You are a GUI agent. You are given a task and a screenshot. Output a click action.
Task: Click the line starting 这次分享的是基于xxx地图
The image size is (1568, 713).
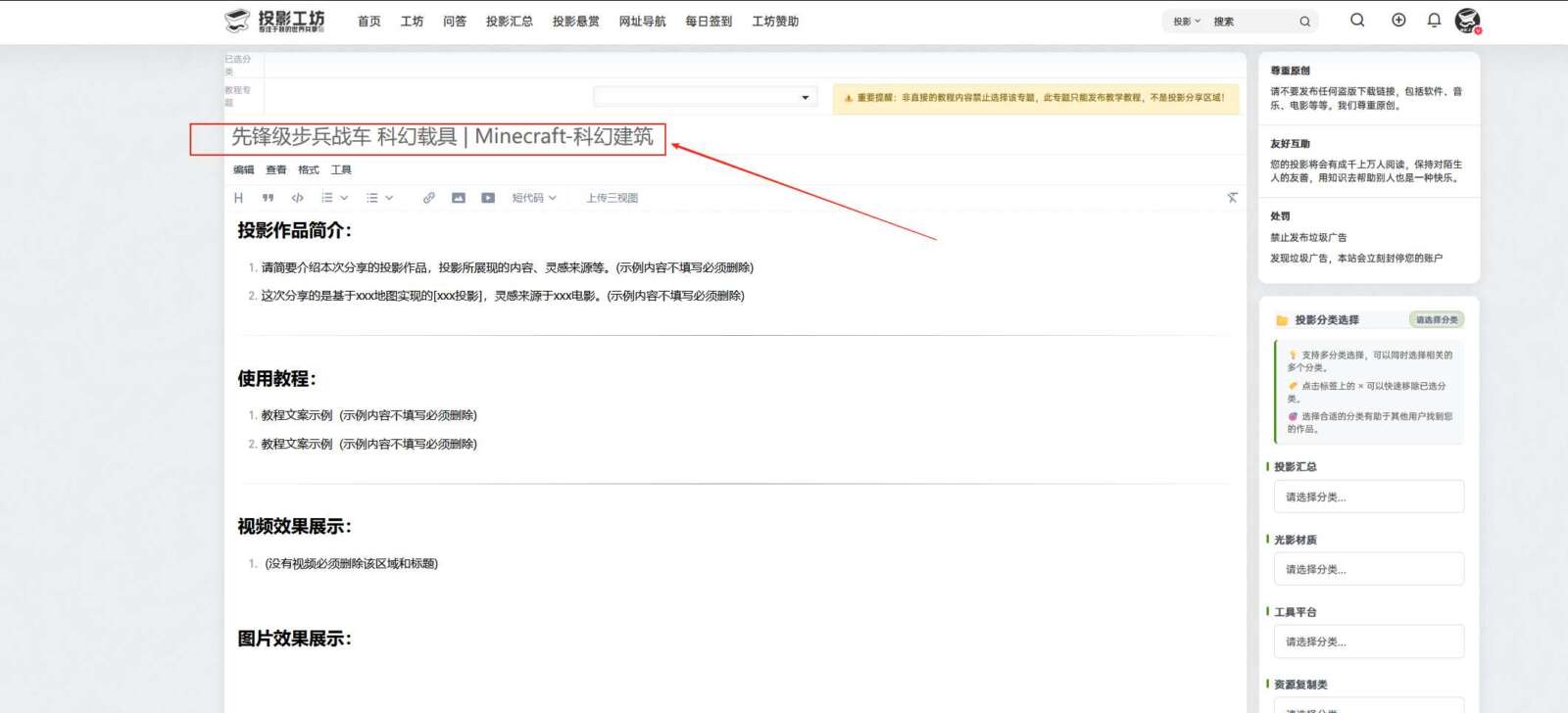coord(503,296)
